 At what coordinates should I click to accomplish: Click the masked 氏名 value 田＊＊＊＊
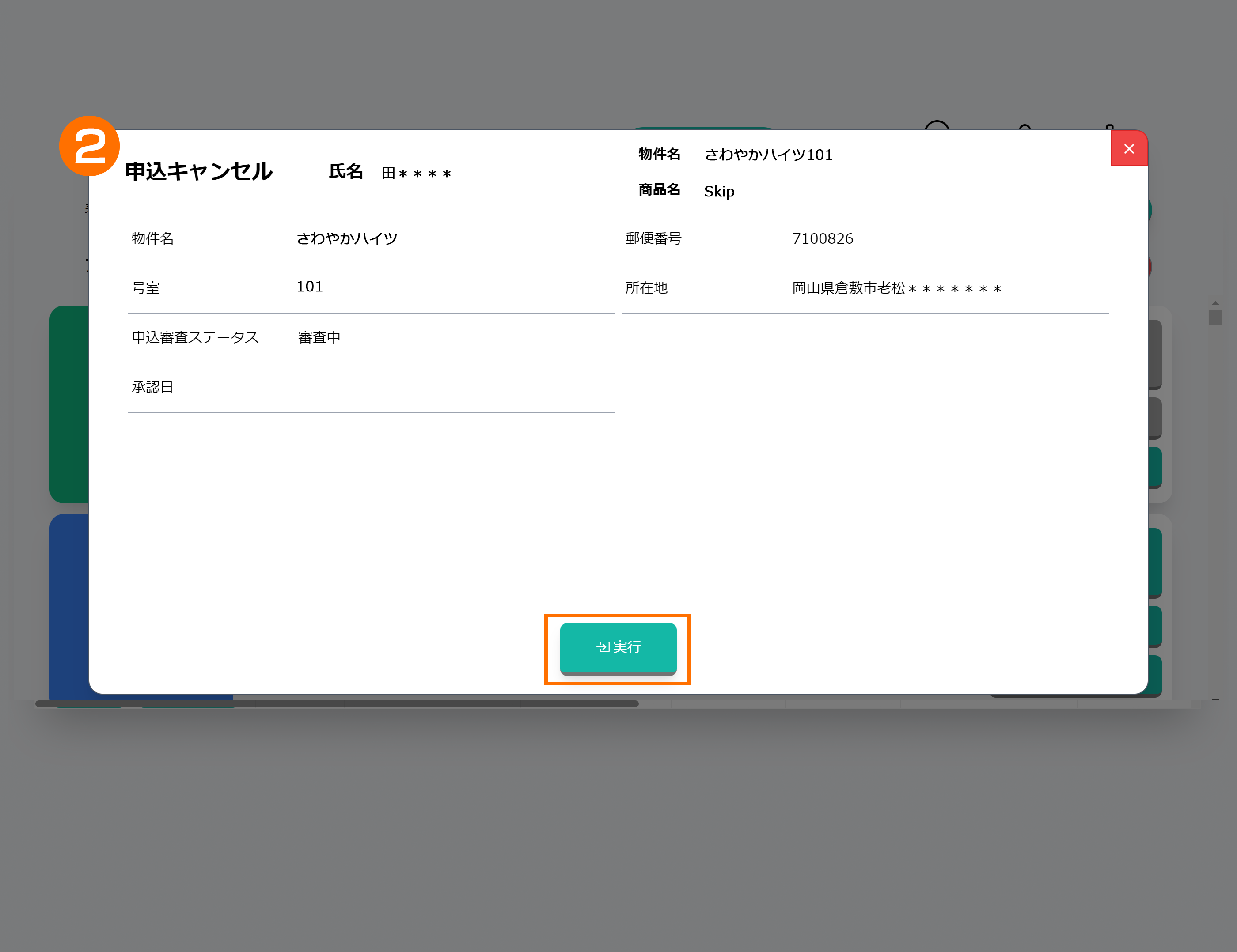point(416,173)
